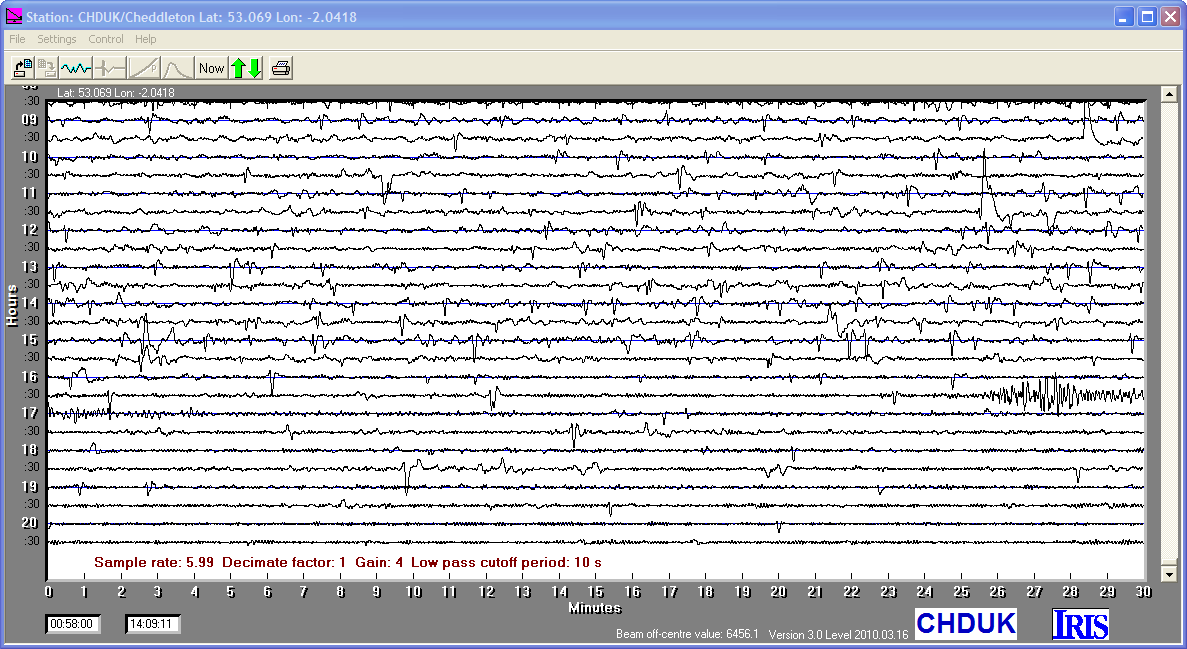Image resolution: width=1187 pixels, height=649 pixels.
Task: Click the Version 3.0 Level text
Action: (x=838, y=634)
